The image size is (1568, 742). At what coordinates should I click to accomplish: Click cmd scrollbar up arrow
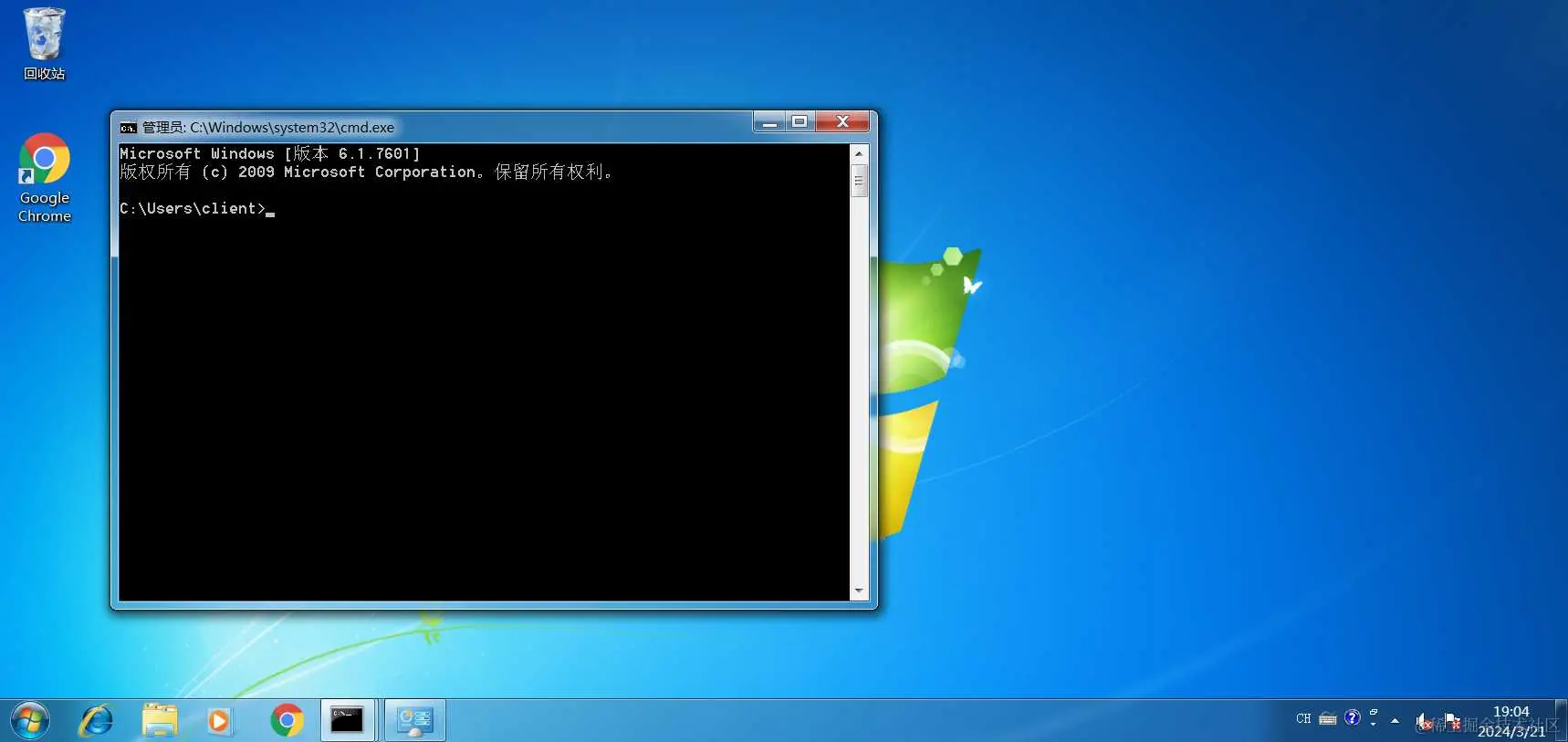pyautogui.click(x=859, y=153)
